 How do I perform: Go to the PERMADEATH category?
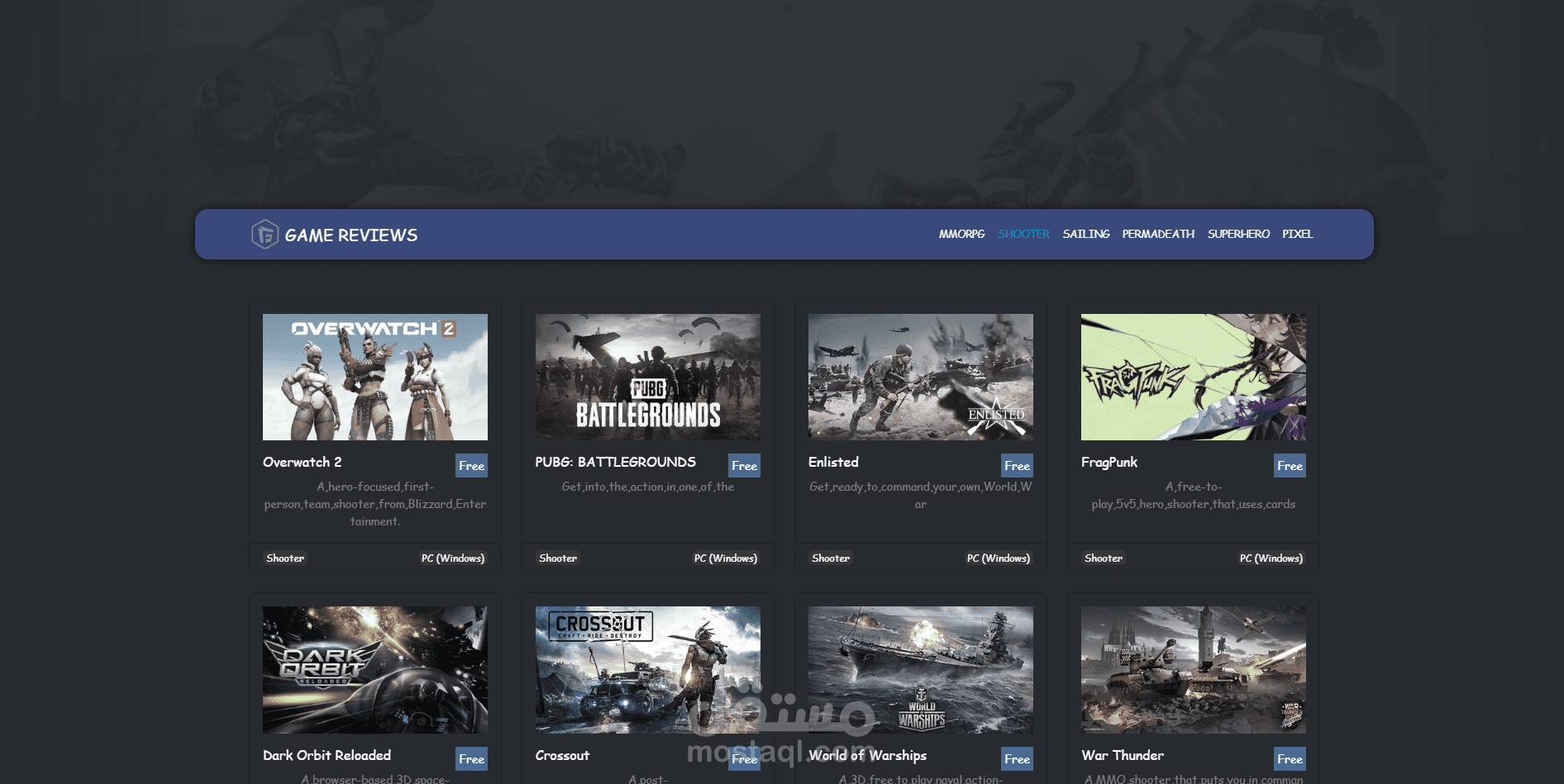click(1158, 234)
